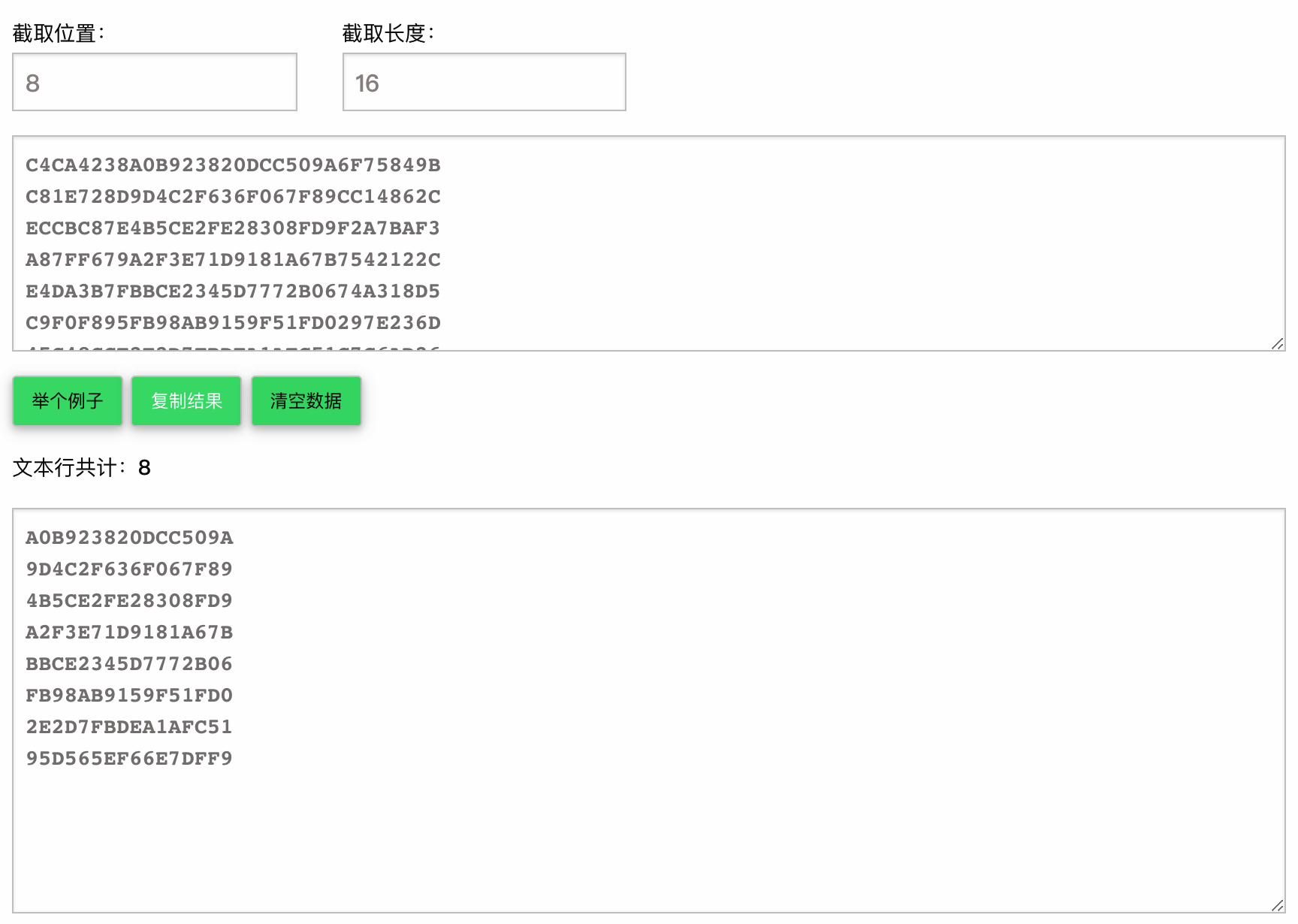
Task: Click input line E4DA3B7FBBCE2345D7772B0674A318D5
Action: point(233,291)
